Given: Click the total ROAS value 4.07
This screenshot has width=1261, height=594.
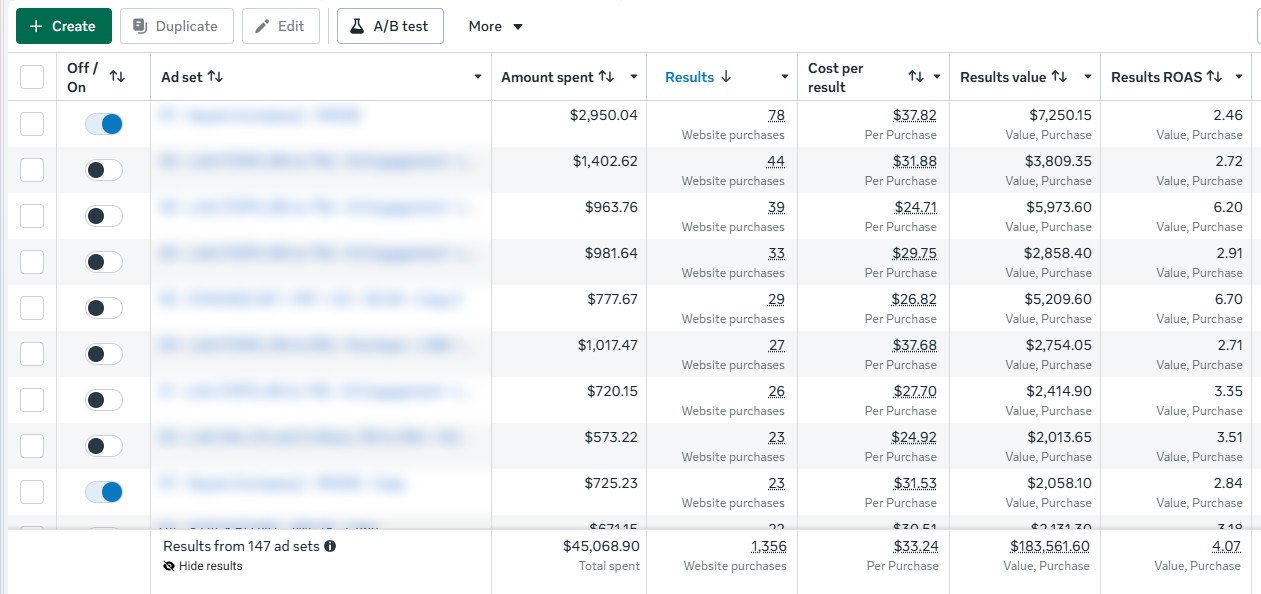Looking at the screenshot, I should (x=1227, y=547).
